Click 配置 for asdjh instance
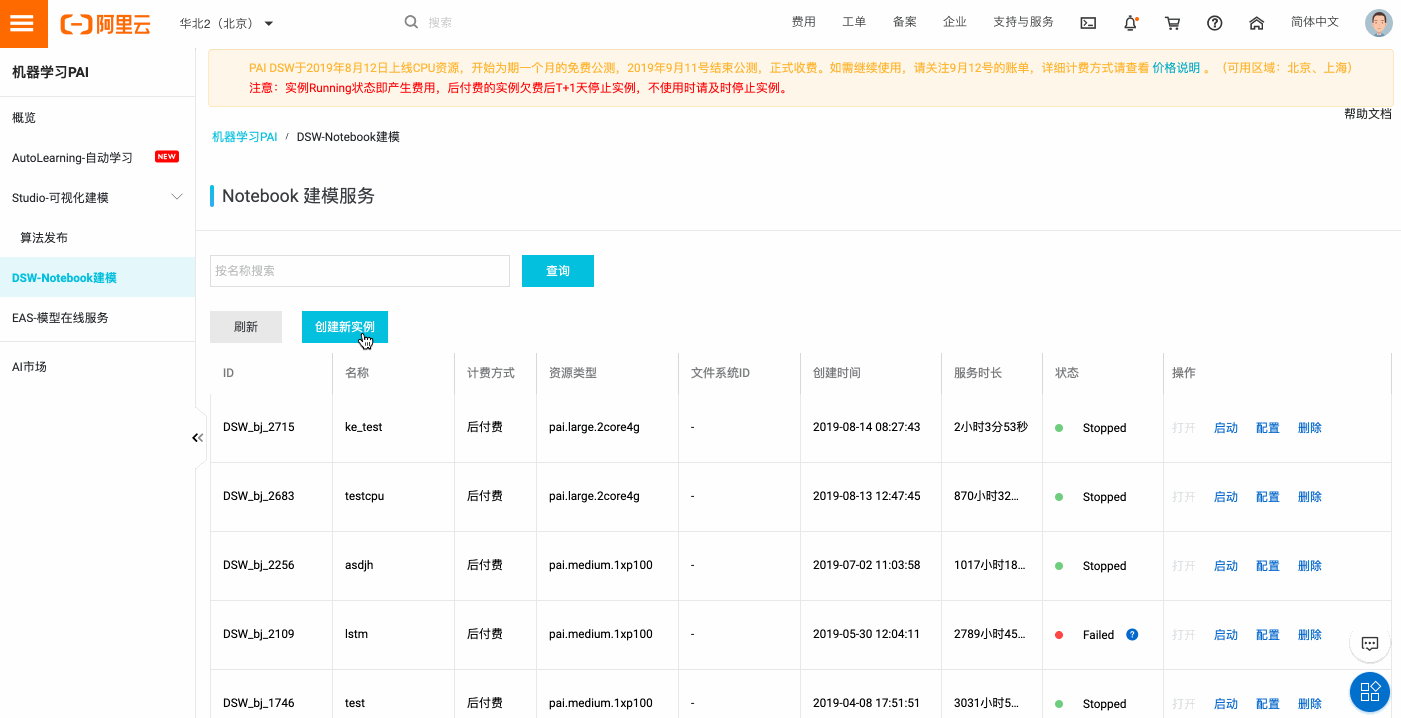The width and height of the screenshot is (1401, 718). (1268, 566)
